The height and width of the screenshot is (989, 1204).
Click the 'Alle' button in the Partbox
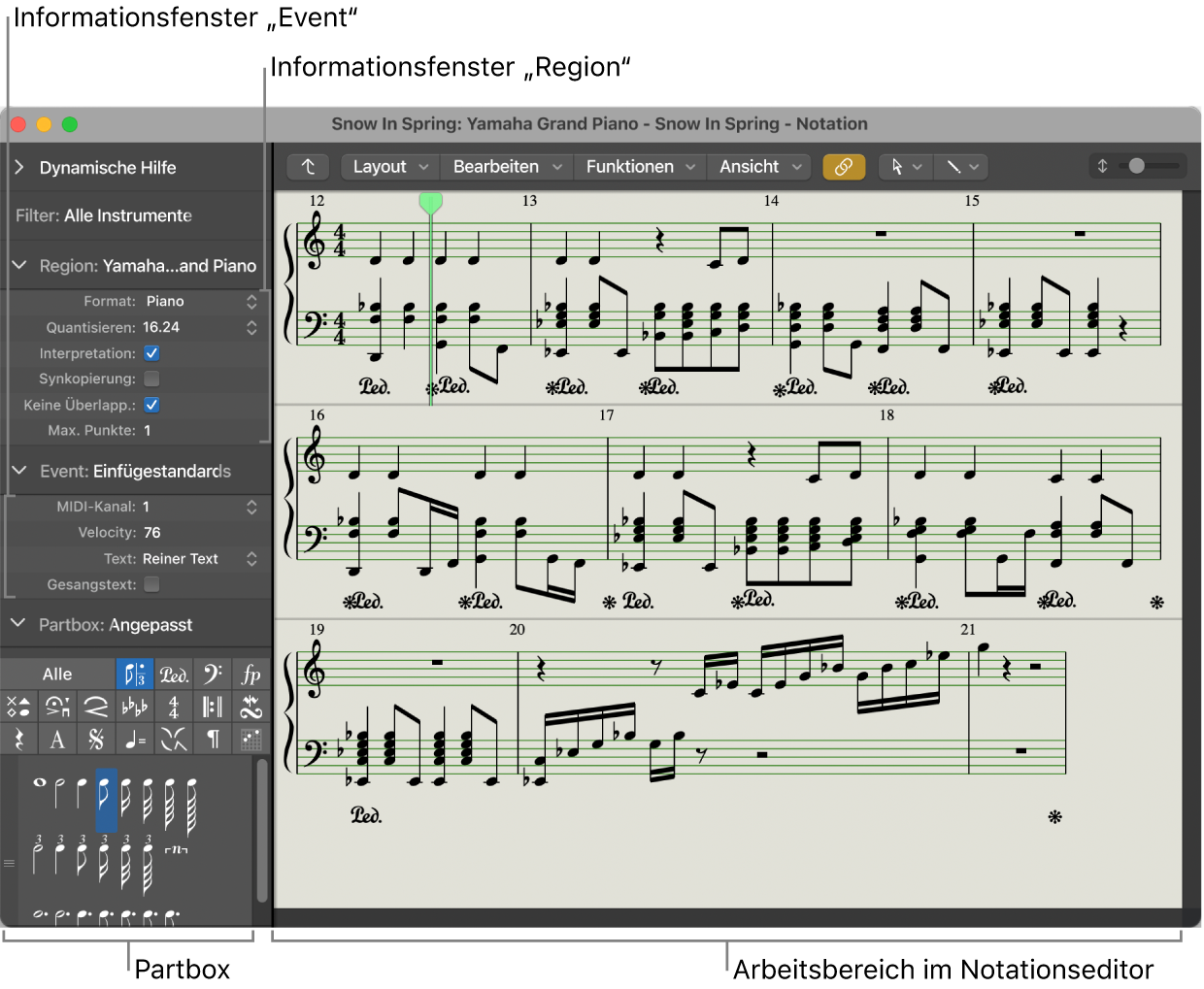[x=57, y=674]
